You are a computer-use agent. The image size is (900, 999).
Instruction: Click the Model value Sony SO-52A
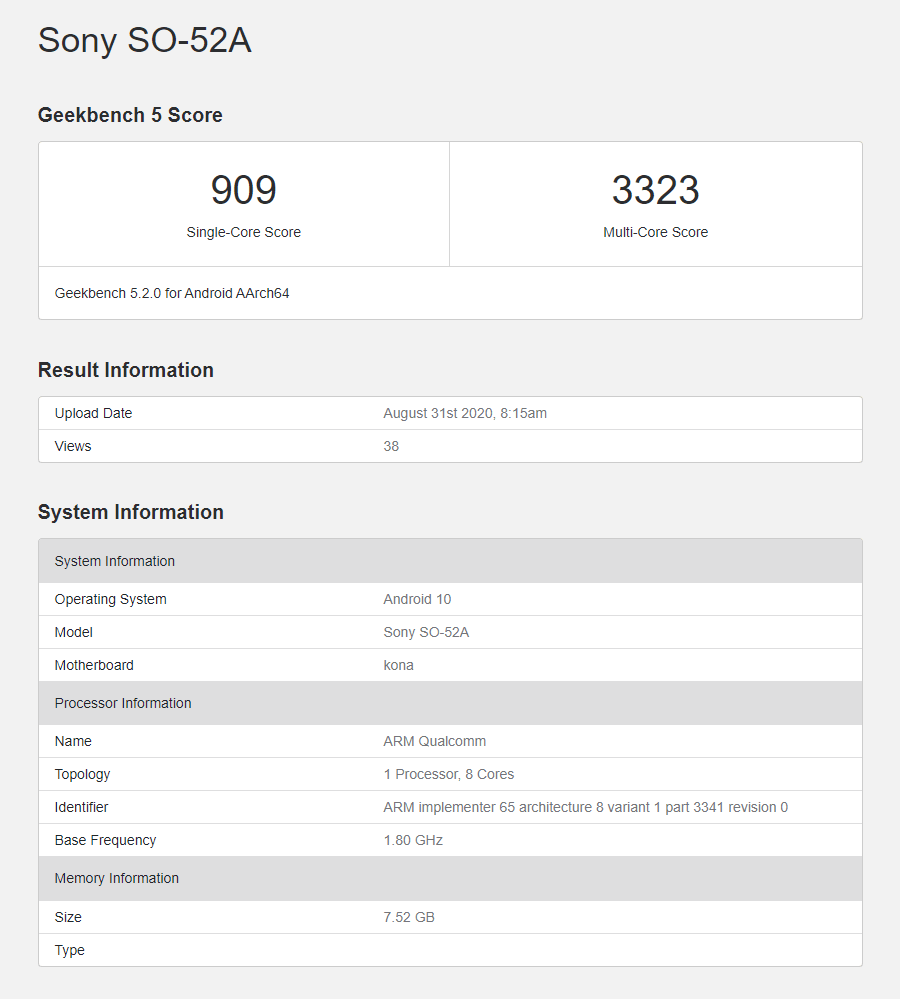click(x=426, y=632)
